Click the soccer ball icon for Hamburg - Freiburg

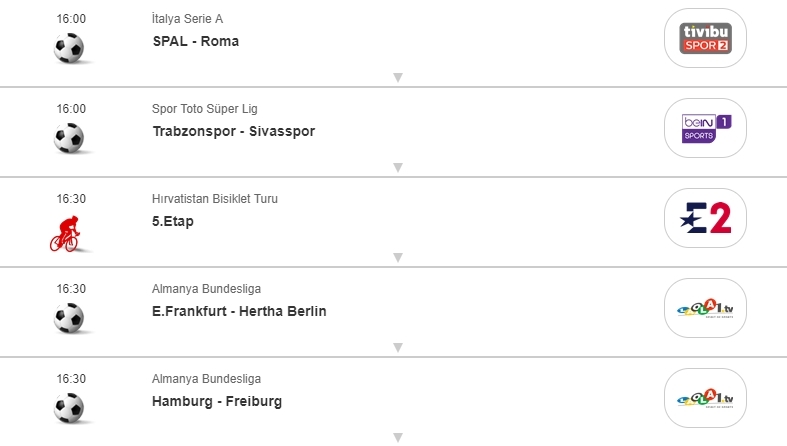(69, 408)
